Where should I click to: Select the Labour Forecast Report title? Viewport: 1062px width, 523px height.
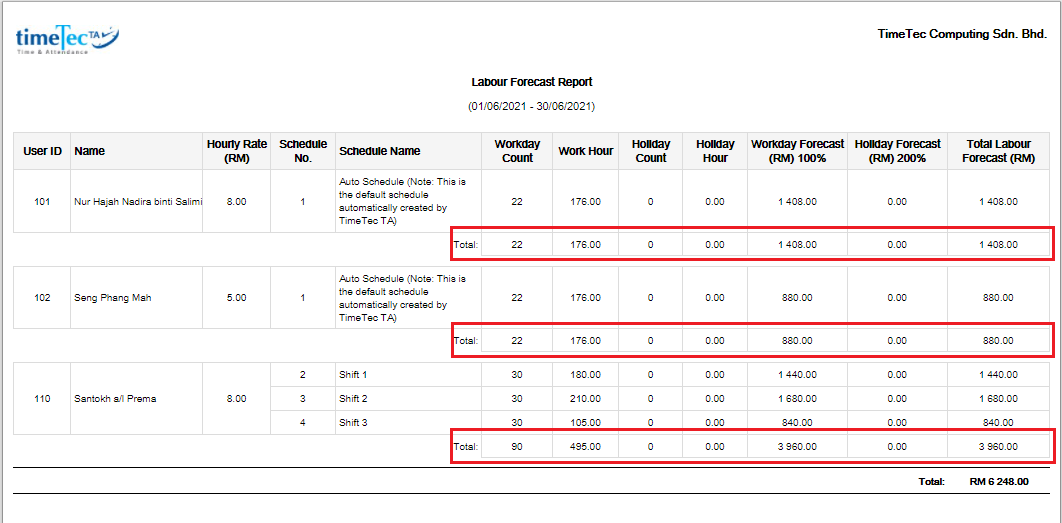532,82
